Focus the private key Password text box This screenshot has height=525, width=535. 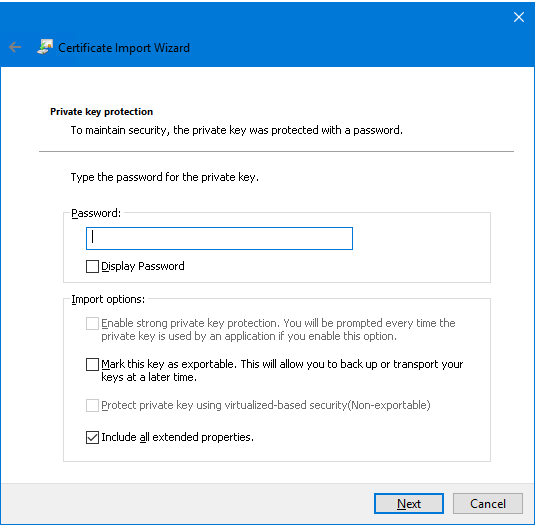click(x=219, y=238)
